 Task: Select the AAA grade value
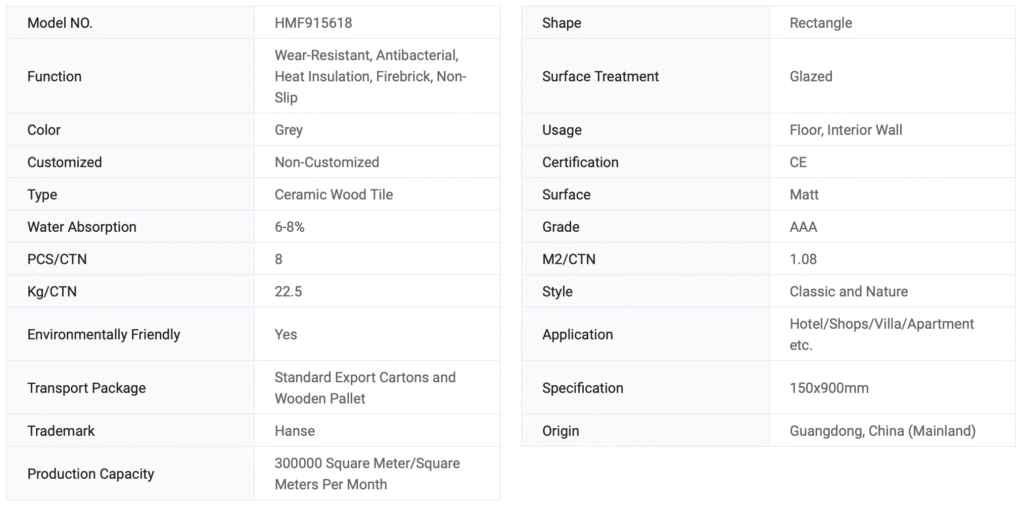click(x=803, y=227)
